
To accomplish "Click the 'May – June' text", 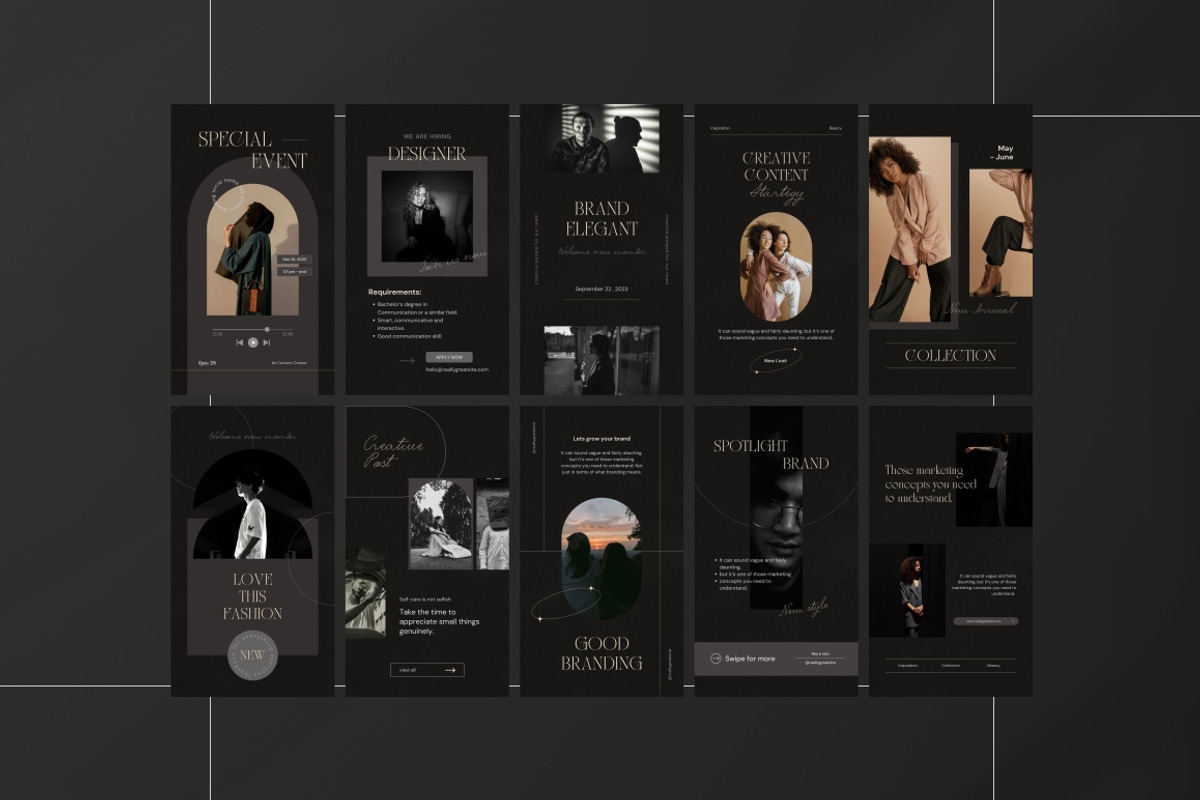I will pos(1002,153).
